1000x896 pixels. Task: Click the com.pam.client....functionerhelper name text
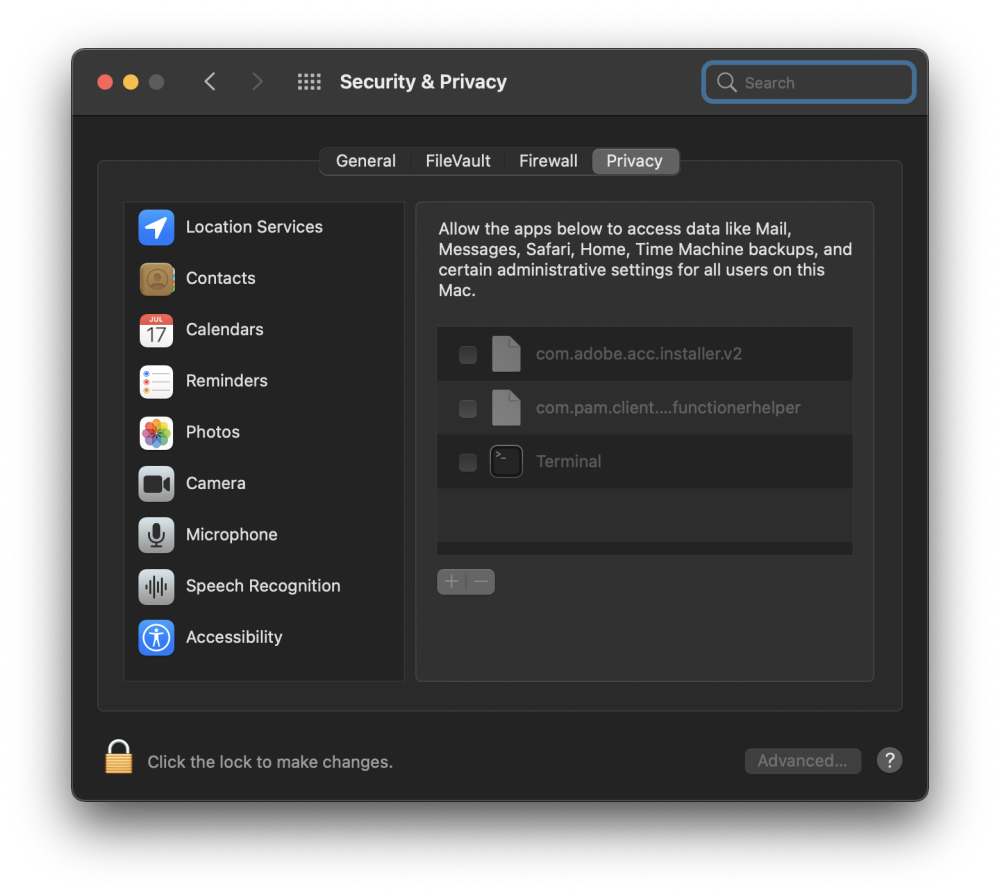(668, 408)
